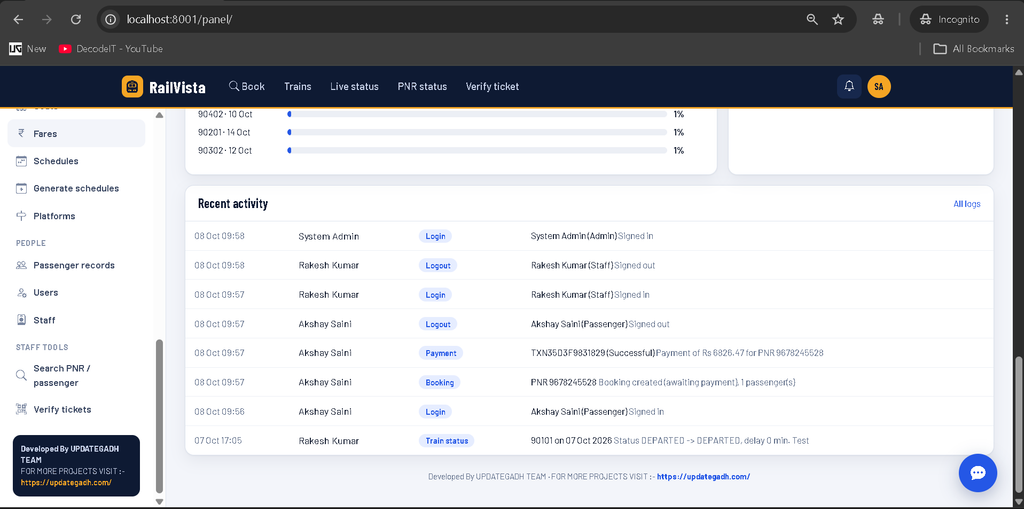This screenshot has width=1024, height=509.
Task: Open All Bookmarks folder
Action: coord(973,49)
